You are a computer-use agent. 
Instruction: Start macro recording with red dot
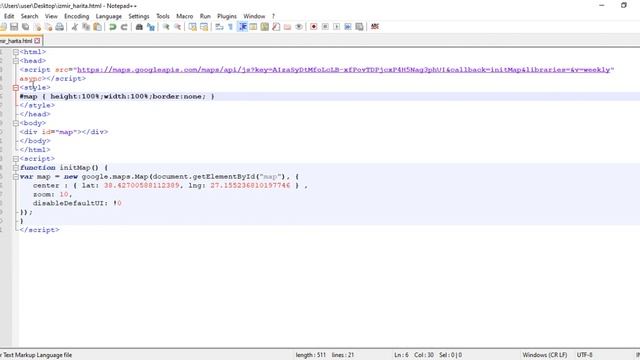pos(313,27)
